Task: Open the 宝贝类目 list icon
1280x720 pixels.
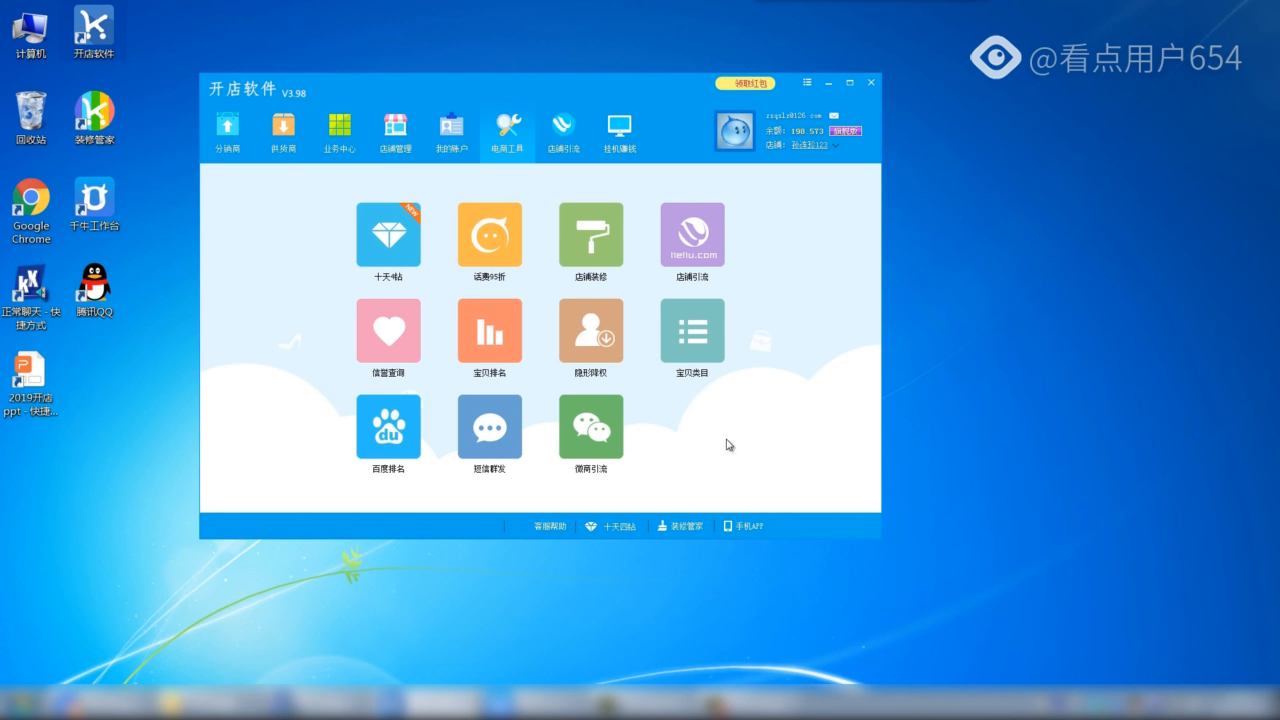Action: point(692,331)
